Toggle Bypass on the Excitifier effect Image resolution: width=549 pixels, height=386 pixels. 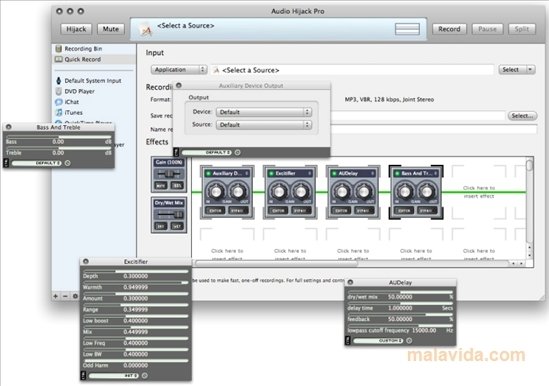click(301, 211)
